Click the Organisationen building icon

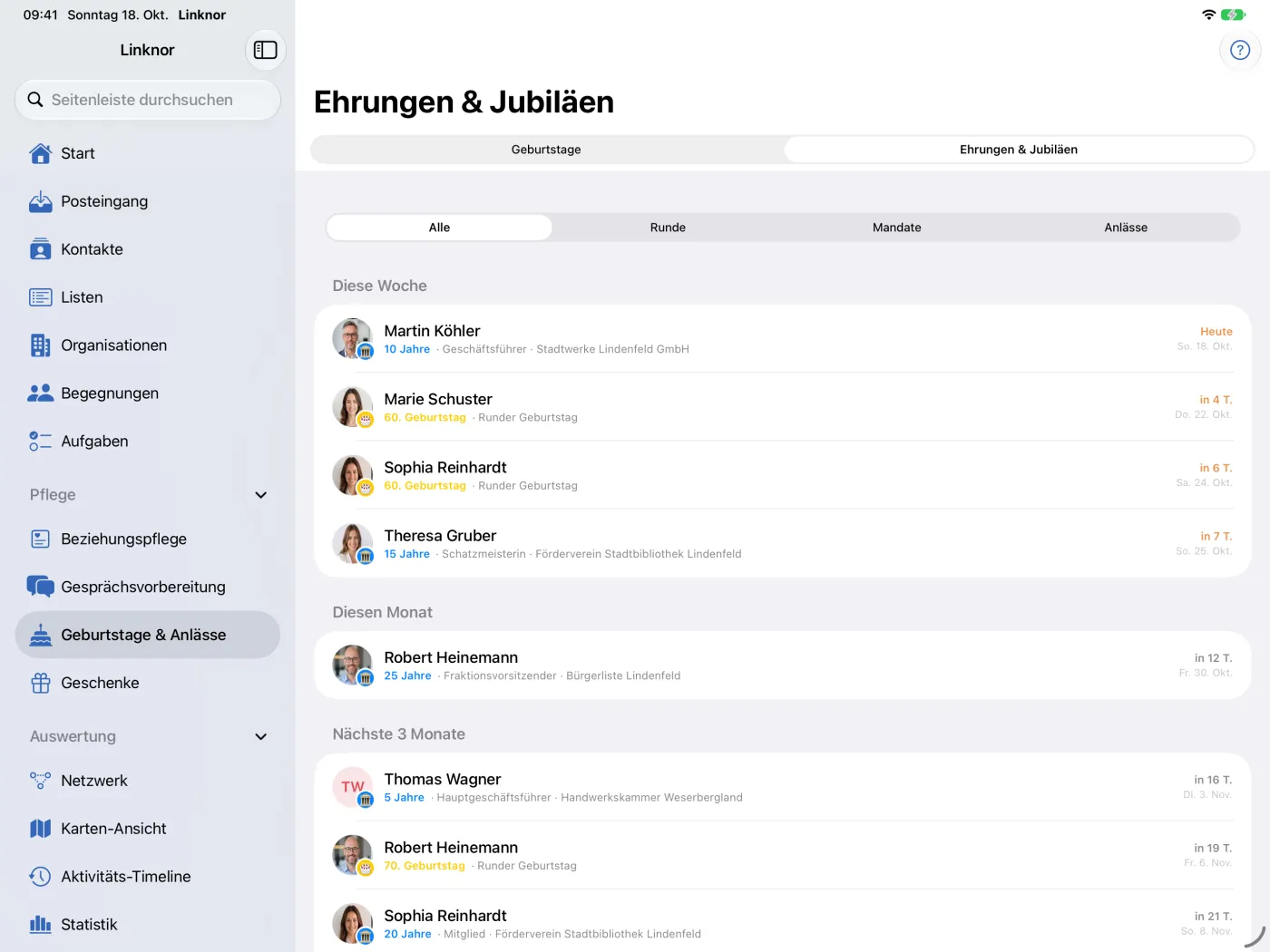pyautogui.click(x=41, y=345)
